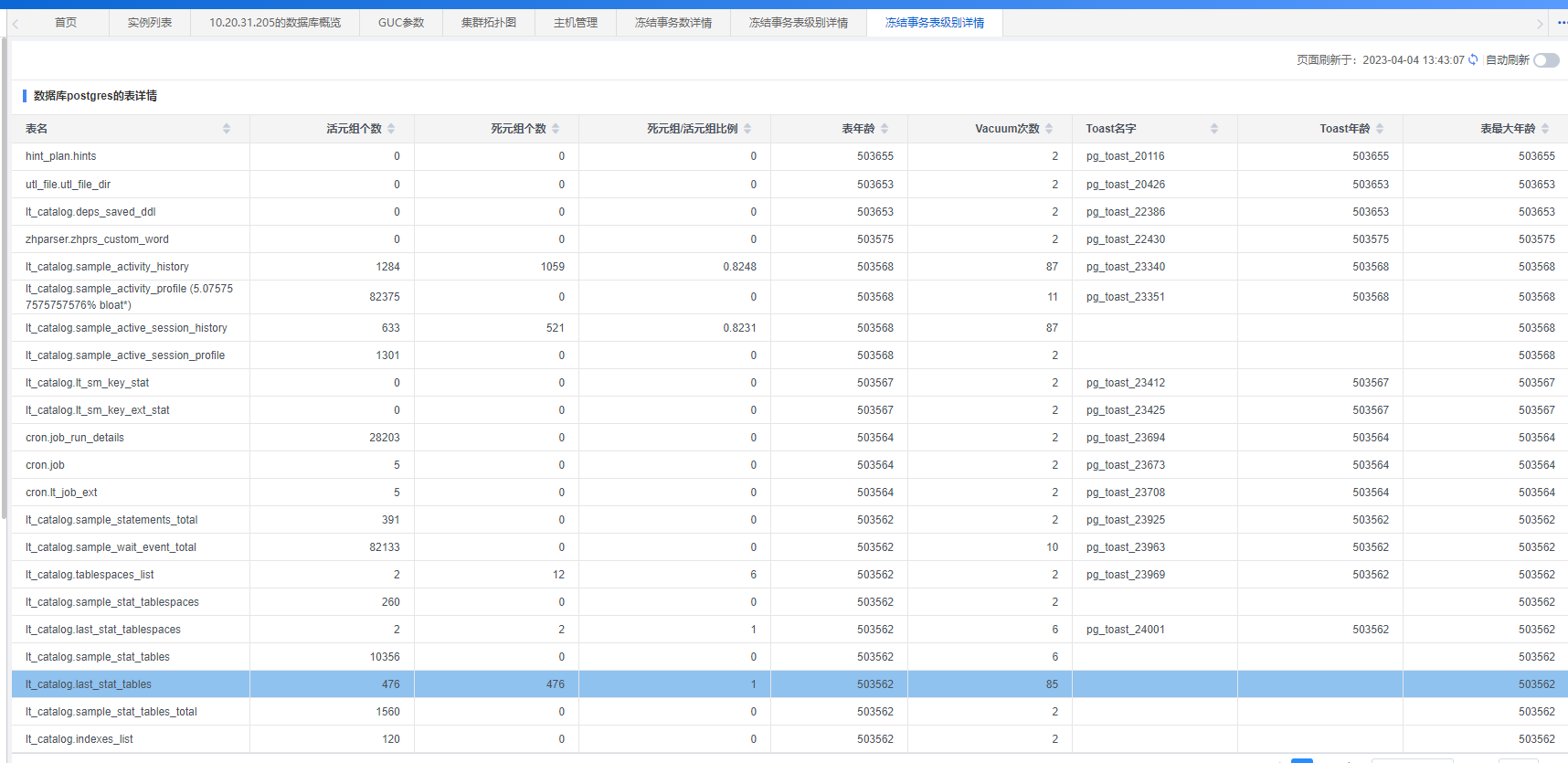Click the 表年龄 column header
Screen dimensions: 1568x763
[840, 129]
